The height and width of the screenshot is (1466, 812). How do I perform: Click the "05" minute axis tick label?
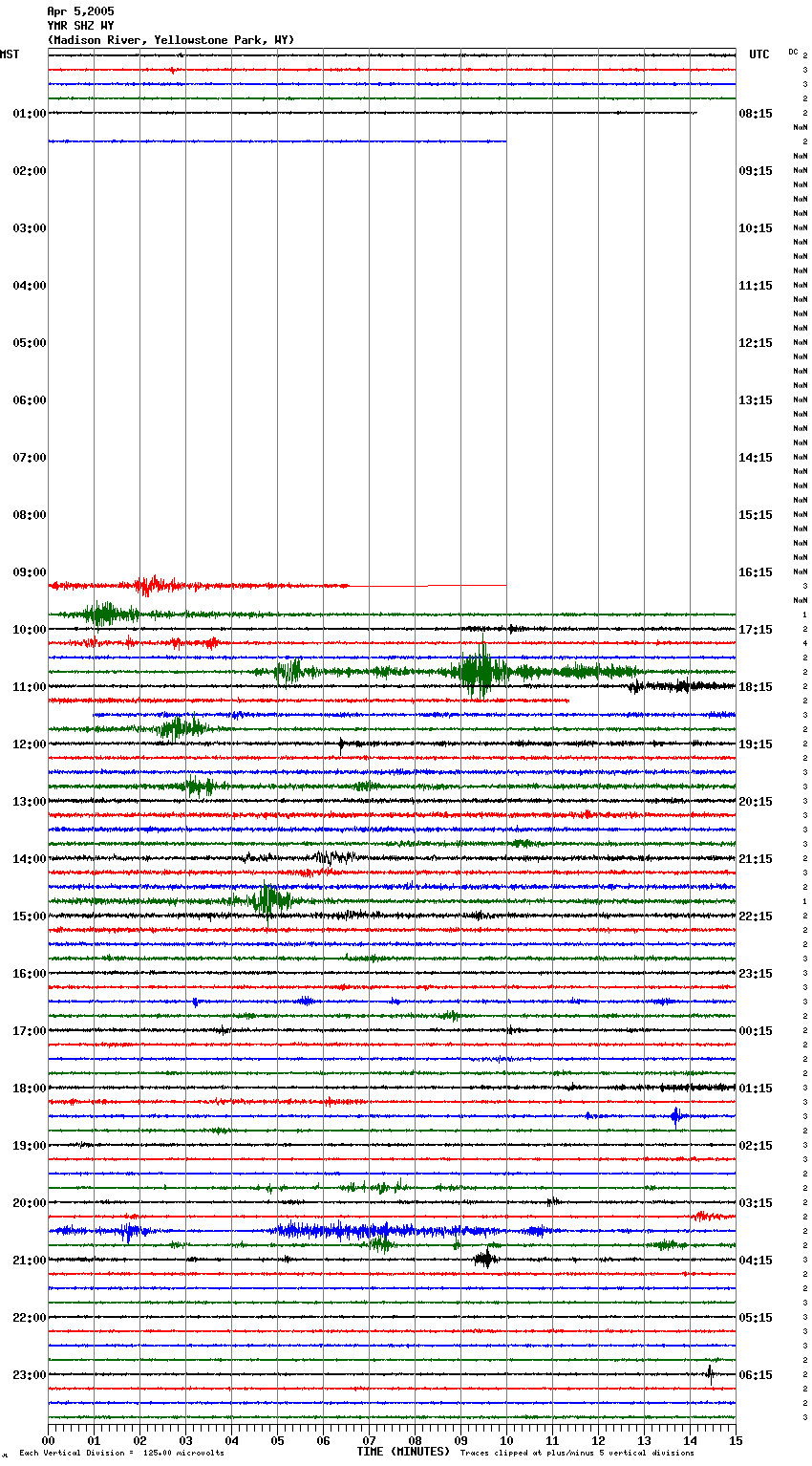(x=277, y=1440)
